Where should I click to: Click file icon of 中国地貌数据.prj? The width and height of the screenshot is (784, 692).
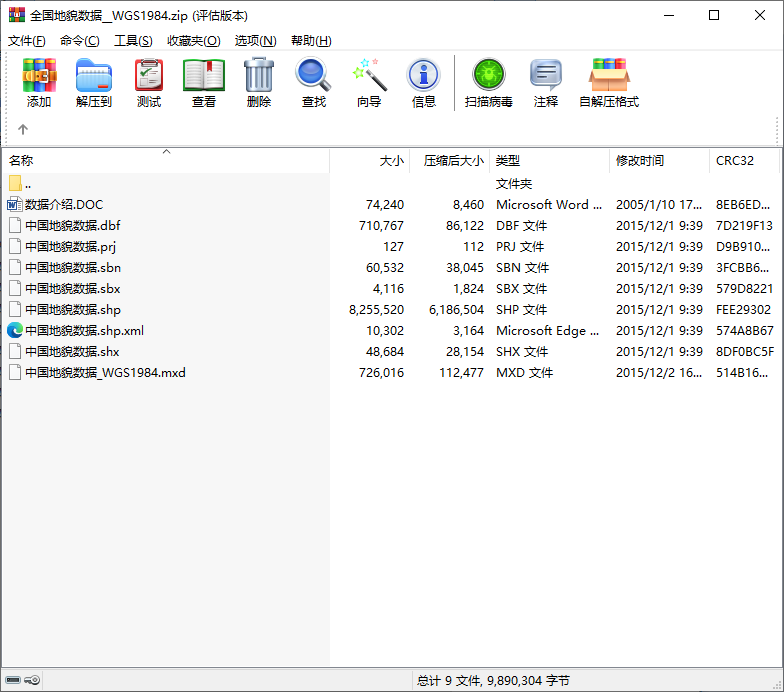coord(15,246)
